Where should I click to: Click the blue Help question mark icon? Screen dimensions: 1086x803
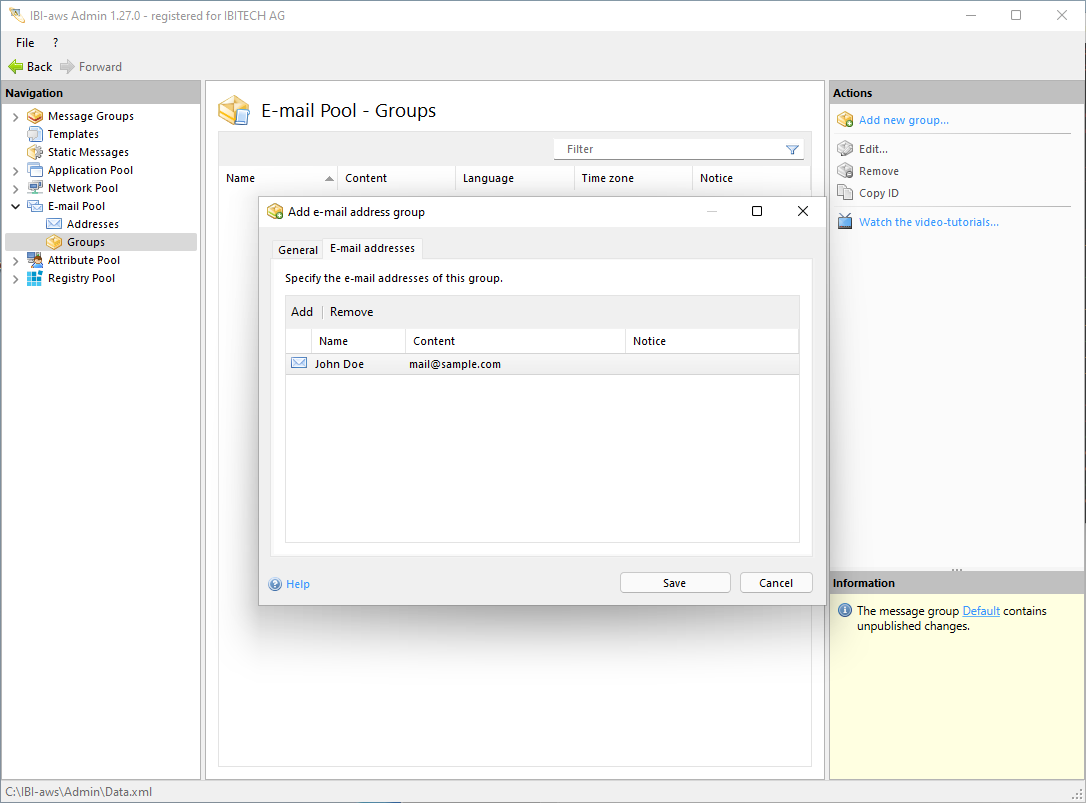[275, 584]
